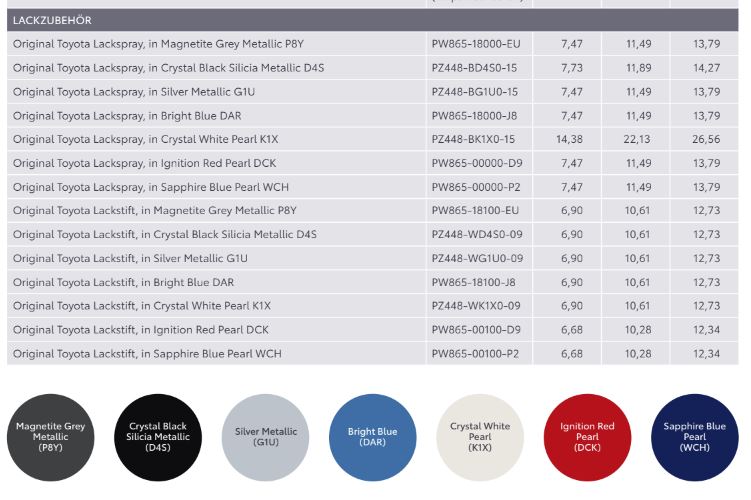Click the price 14,27

click(706, 68)
